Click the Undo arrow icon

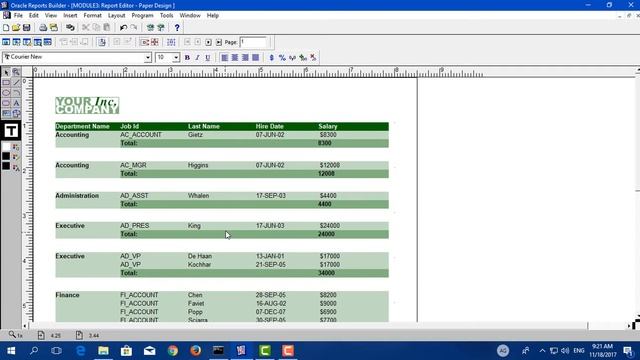[x=123, y=28]
